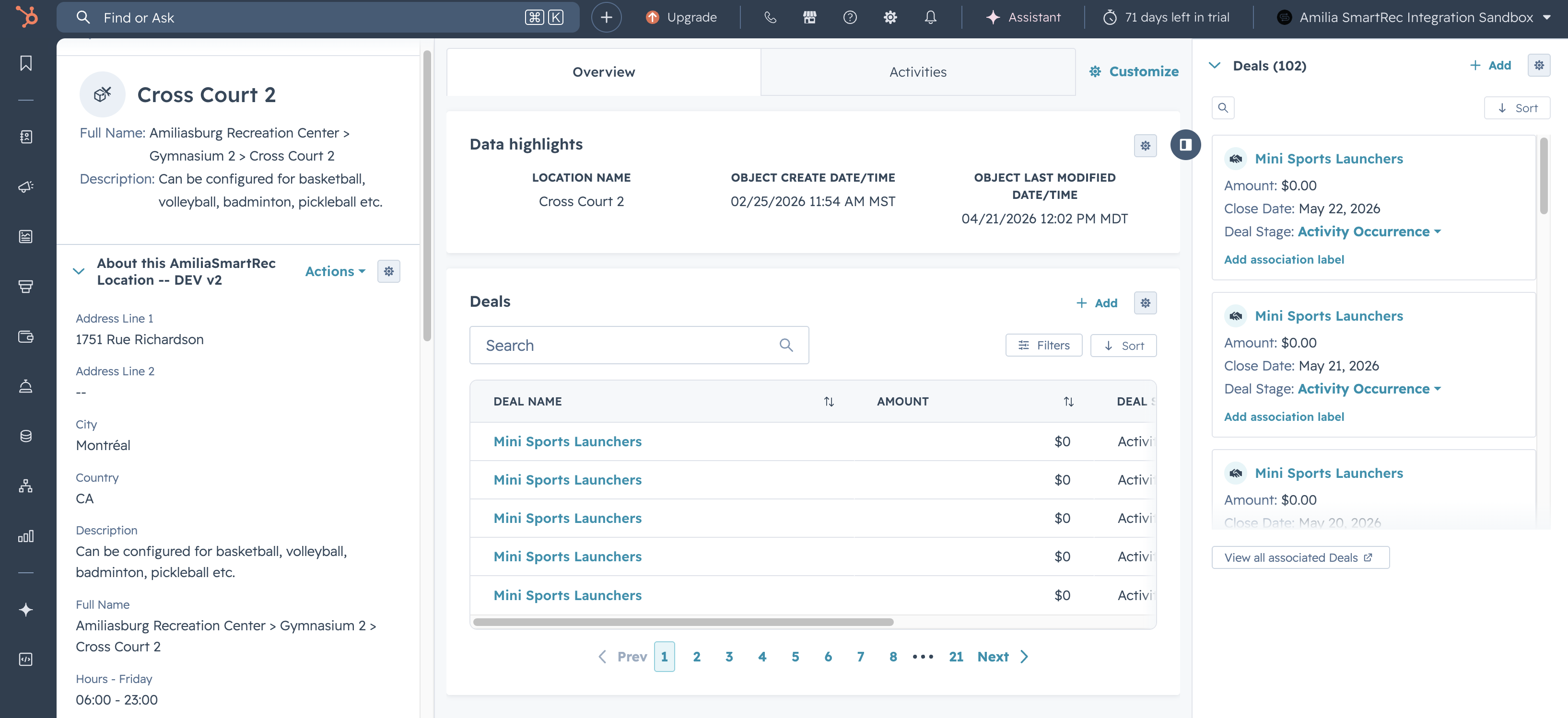Image resolution: width=1568 pixels, height=718 pixels.
Task: Click Add association label on May 22 deal
Action: (x=1284, y=260)
